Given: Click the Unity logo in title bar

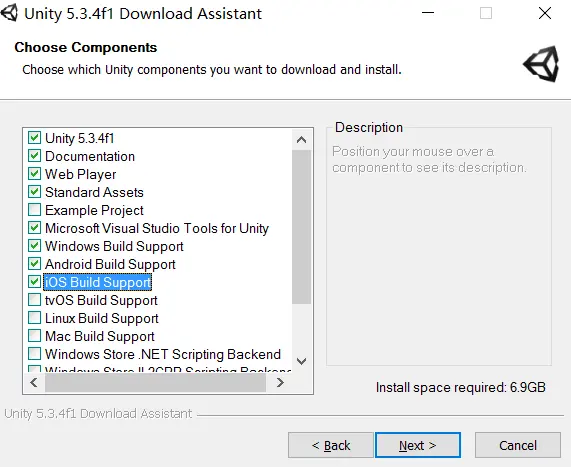Looking at the screenshot, I should point(9,13).
